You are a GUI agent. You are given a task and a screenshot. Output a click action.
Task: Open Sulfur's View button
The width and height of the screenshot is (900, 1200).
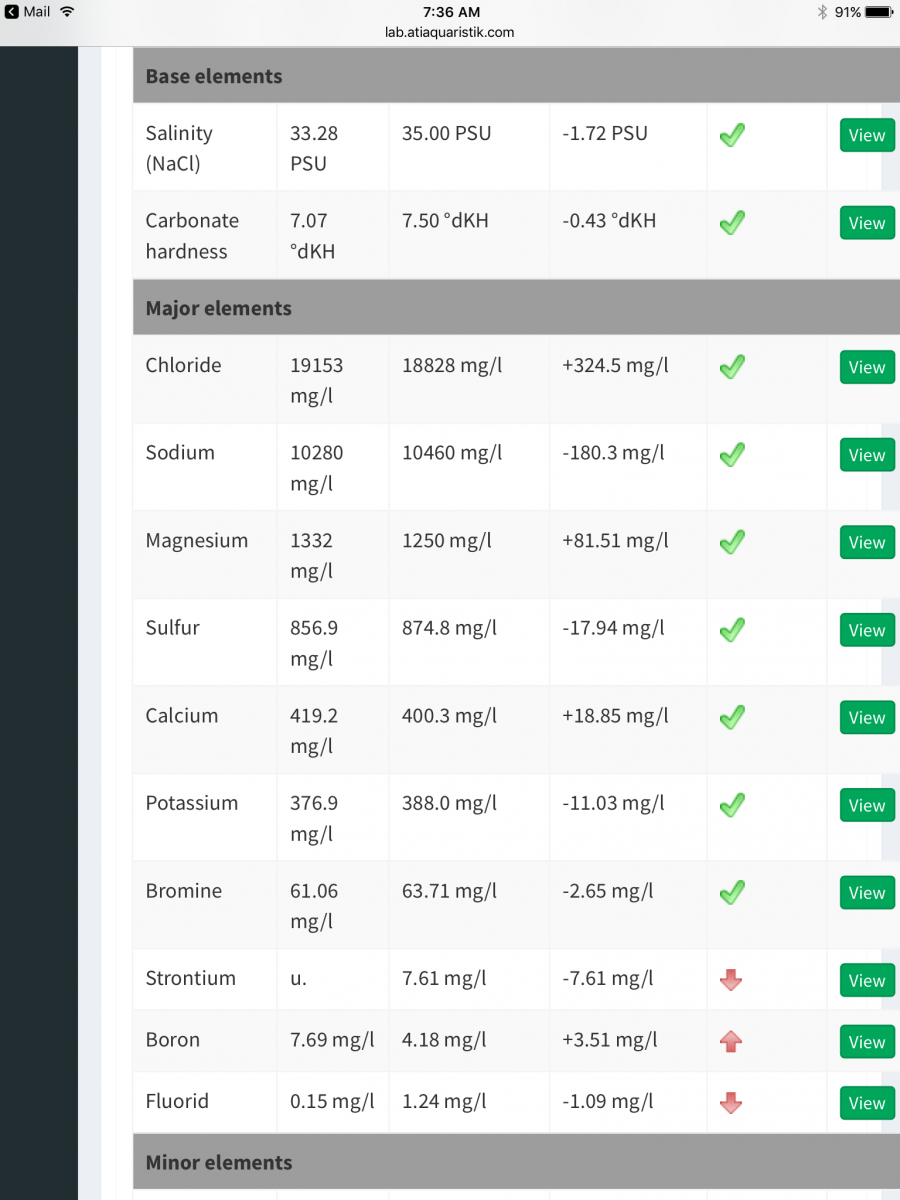[x=867, y=630]
